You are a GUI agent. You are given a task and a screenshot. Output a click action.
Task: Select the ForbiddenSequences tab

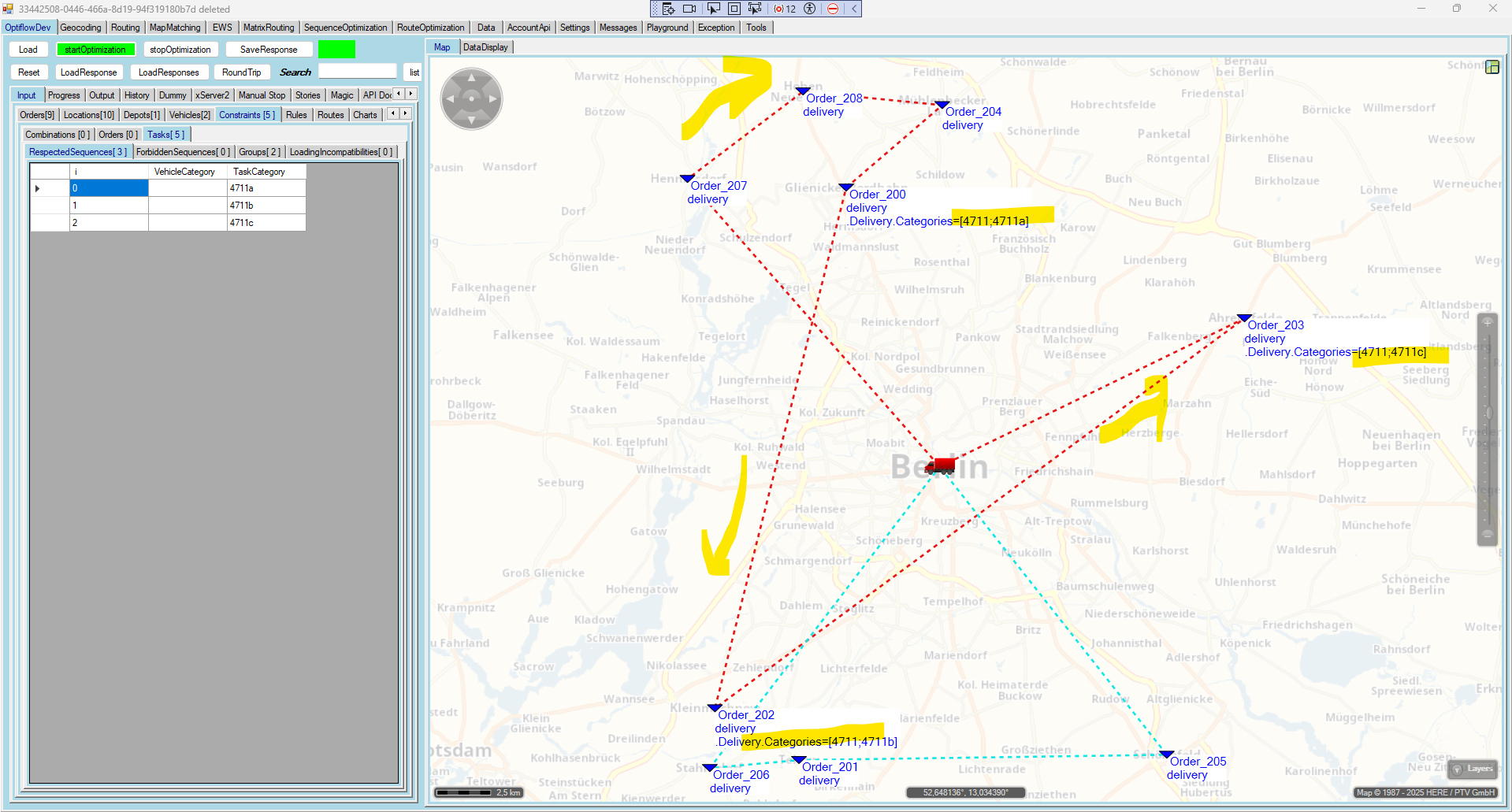[x=183, y=152]
